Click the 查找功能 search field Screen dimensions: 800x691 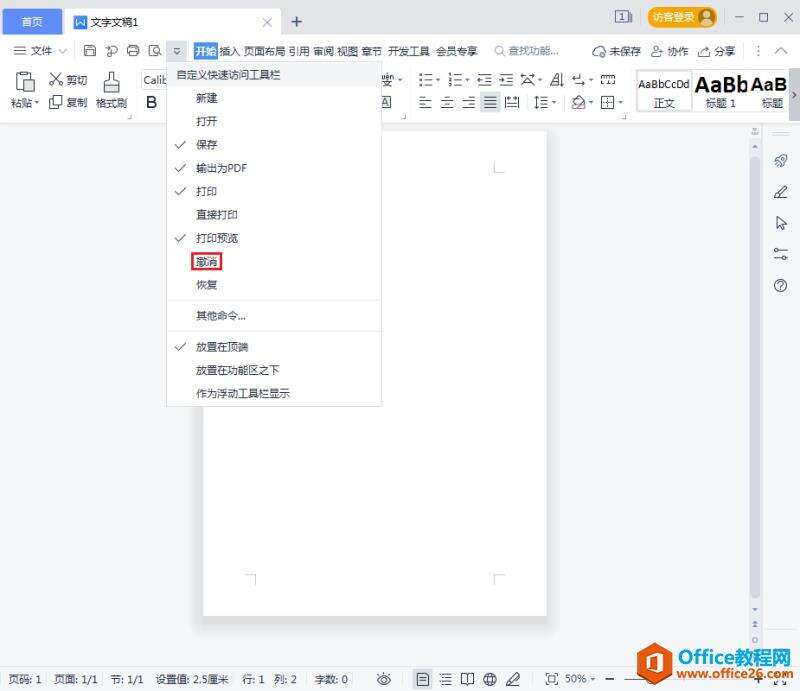(x=528, y=51)
